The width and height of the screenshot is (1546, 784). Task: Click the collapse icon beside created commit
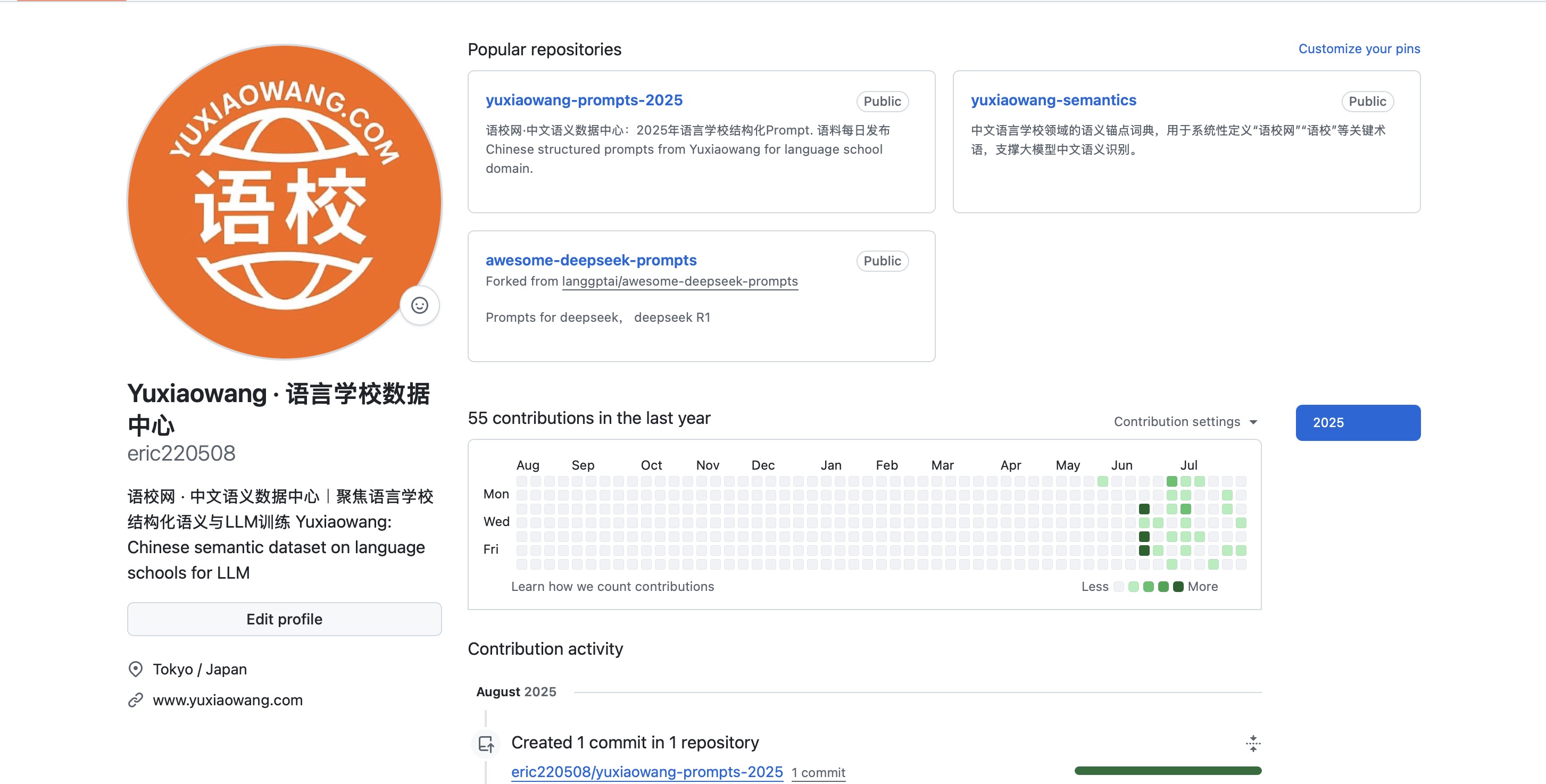(x=1252, y=743)
